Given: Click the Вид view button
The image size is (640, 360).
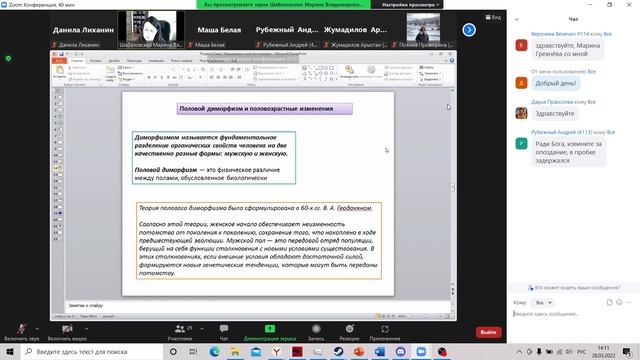Looking at the screenshot, I should (x=493, y=17).
